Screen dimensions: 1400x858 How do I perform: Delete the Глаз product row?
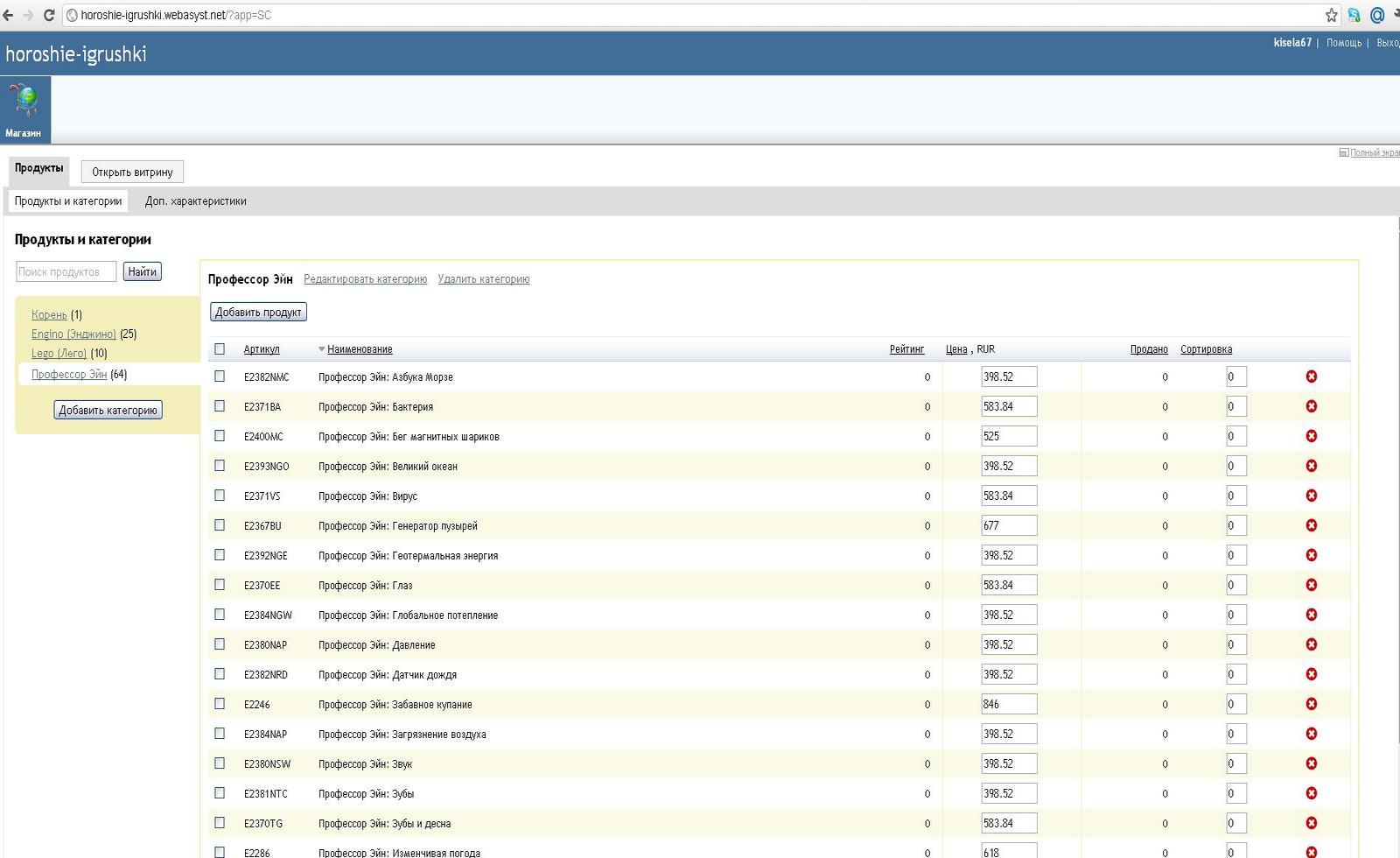click(x=1311, y=585)
